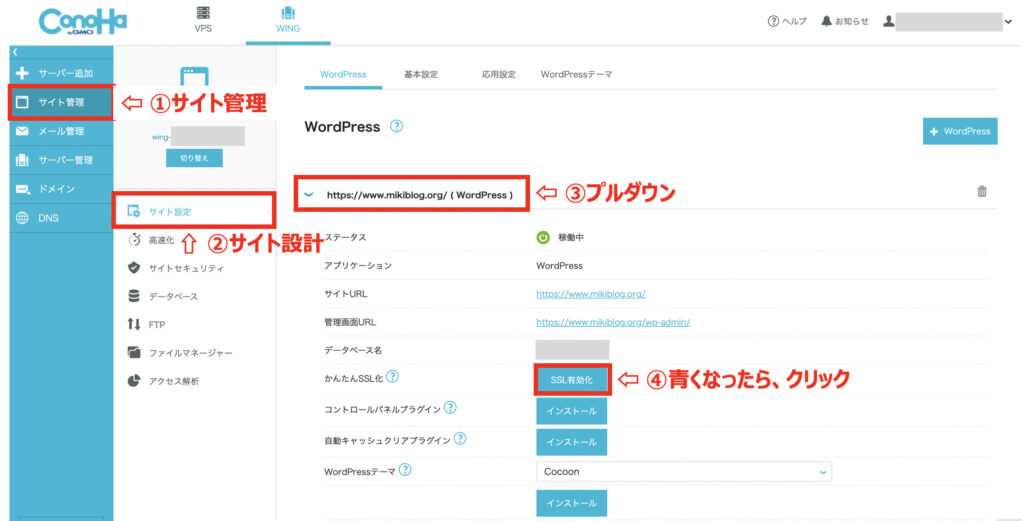Screen dimensions: 1024x521
Task: Click the ステータス label
Action: [345, 238]
